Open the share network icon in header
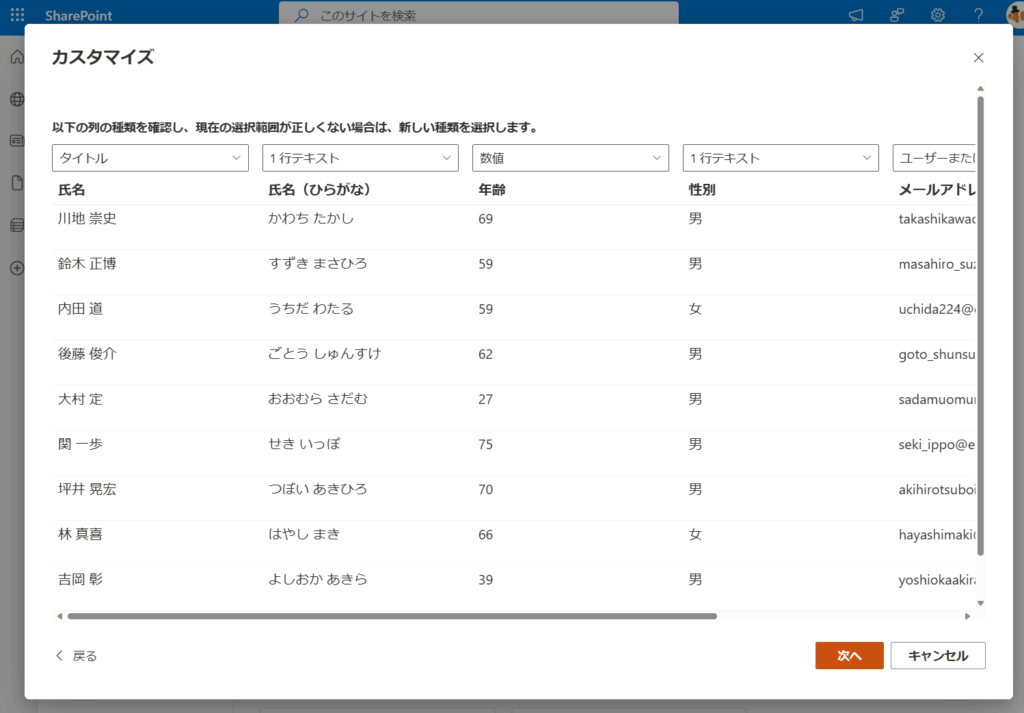Viewport: 1024px width, 713px height. [897, 15]
